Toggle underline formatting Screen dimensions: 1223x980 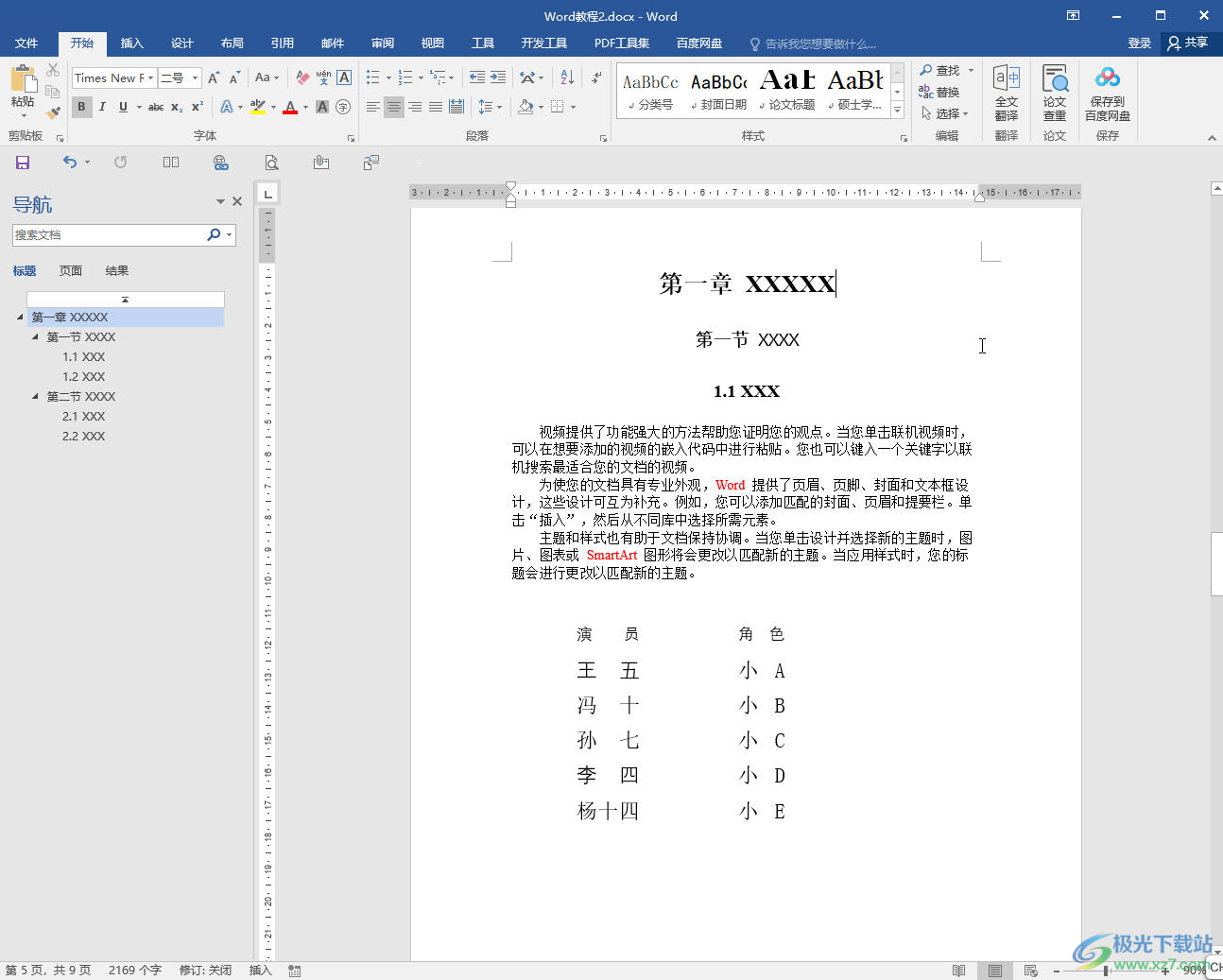123,107
